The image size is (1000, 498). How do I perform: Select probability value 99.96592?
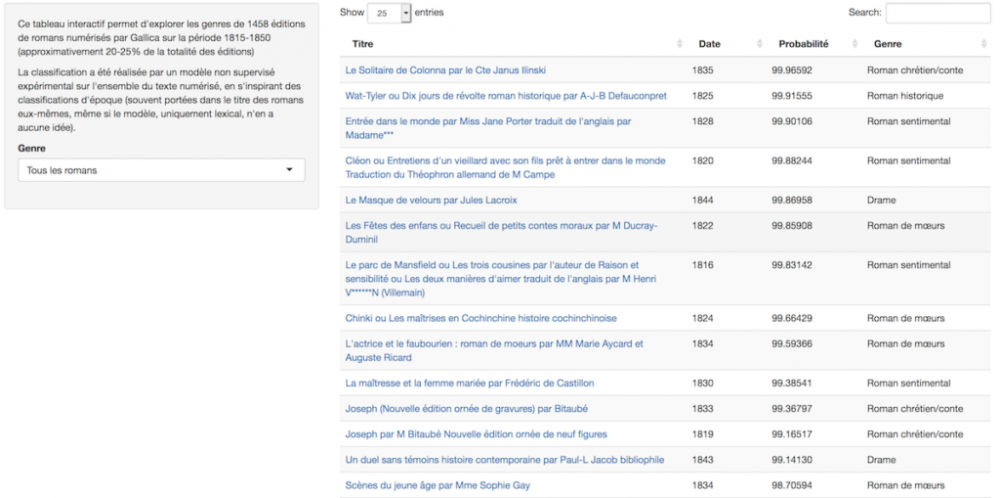[x=791, y=70]
